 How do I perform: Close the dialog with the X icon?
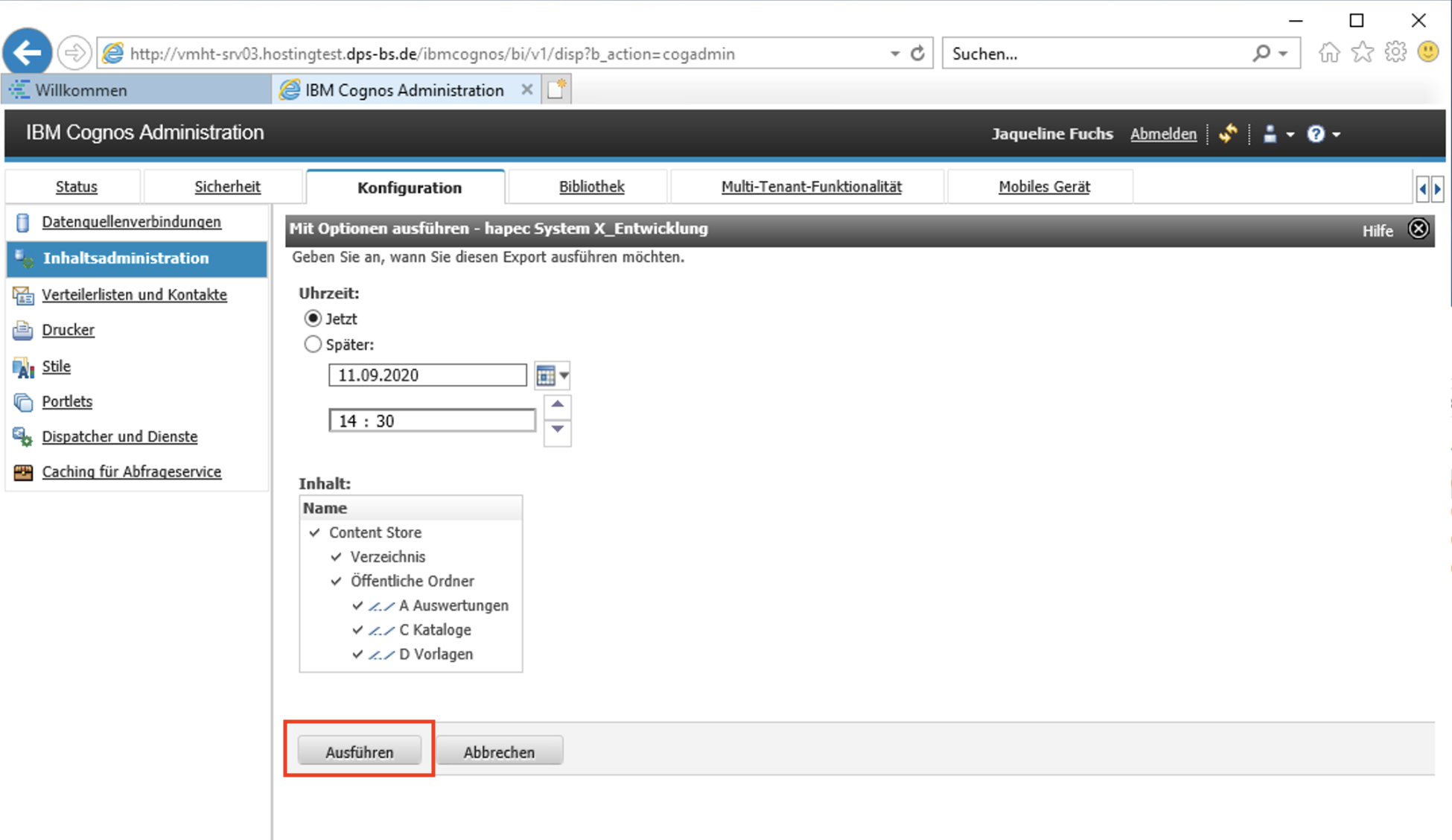click(1418, 229)
